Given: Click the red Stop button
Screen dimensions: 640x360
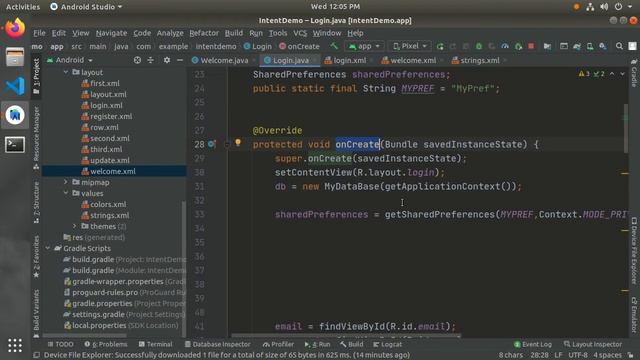Looking at the screenshot, I should [531, 47].
